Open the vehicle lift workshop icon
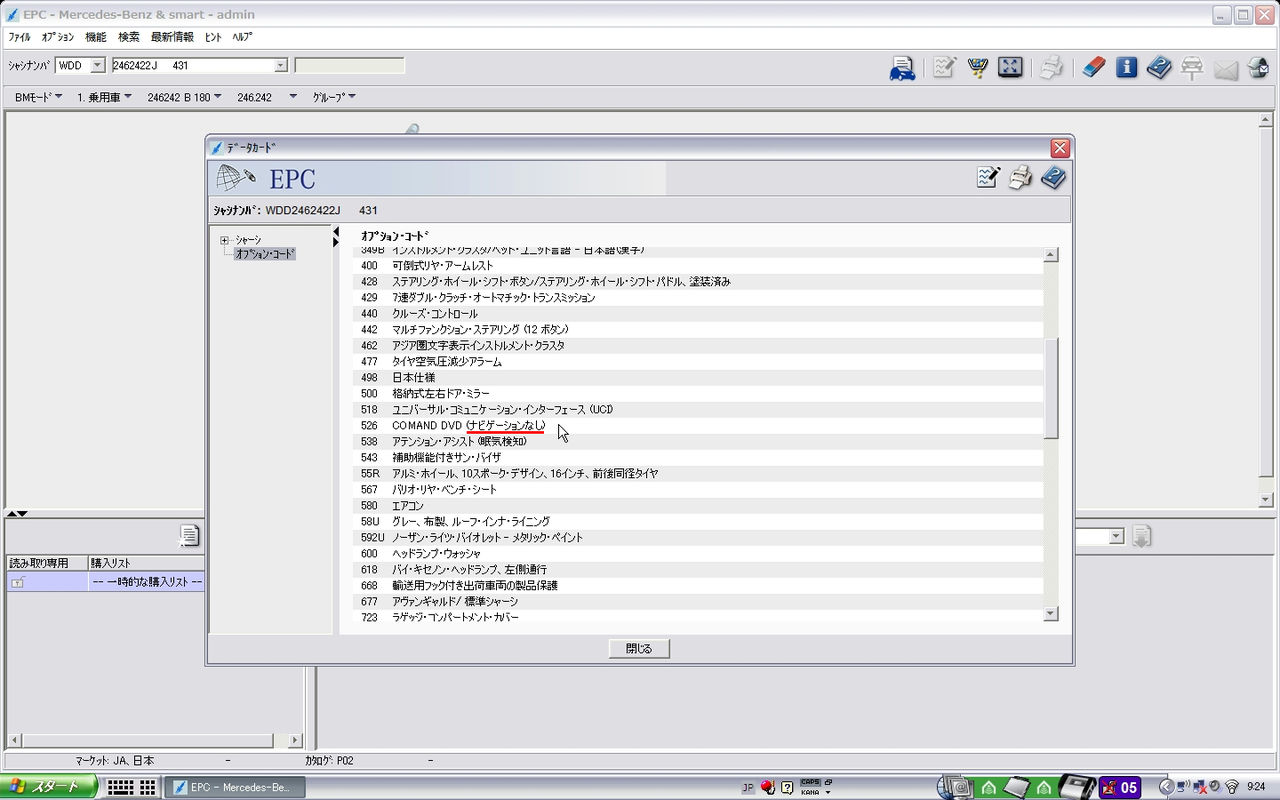 pyautogui.click(x=1192, y=66)
